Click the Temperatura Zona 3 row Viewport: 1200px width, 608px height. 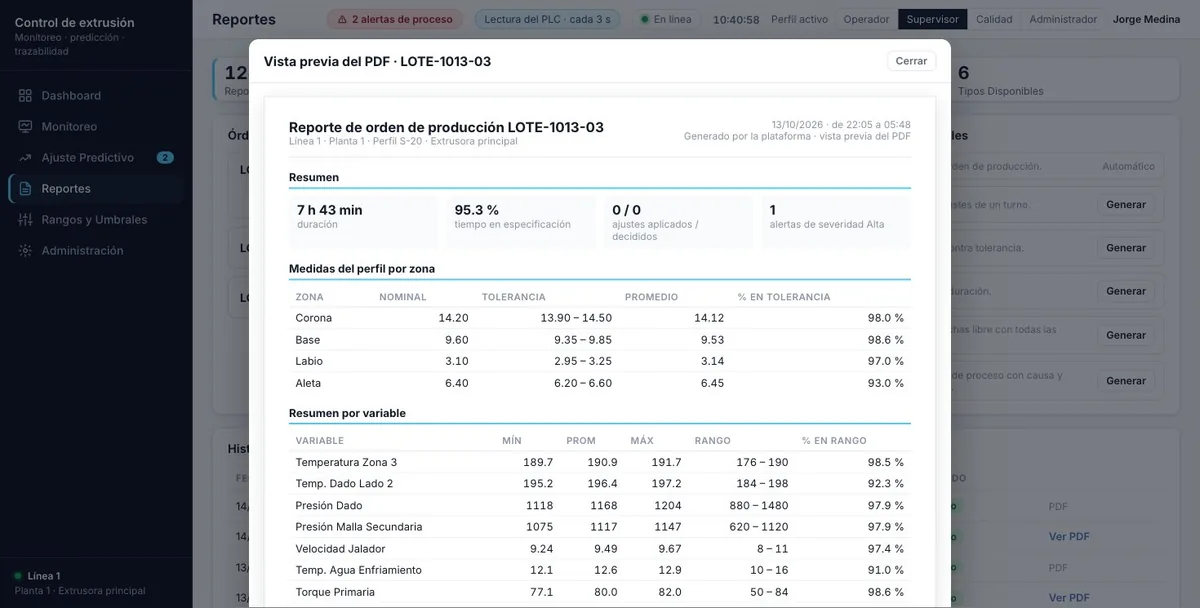[600, 462]
